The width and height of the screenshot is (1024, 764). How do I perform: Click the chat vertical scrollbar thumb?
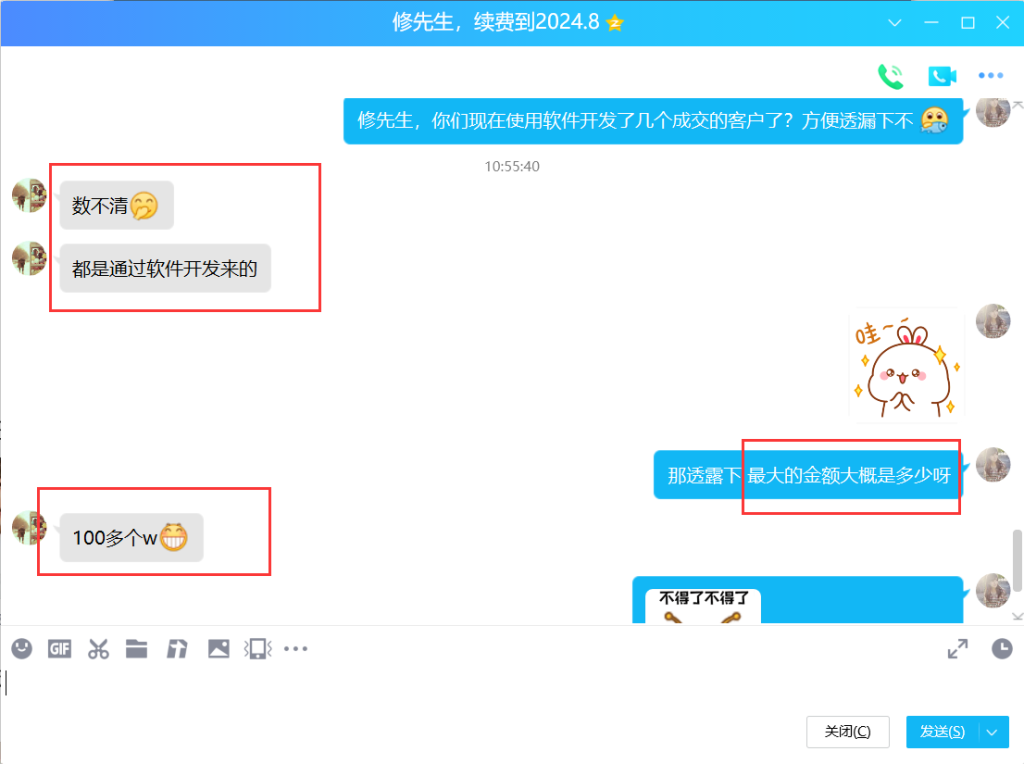[x=1018, y=560]
